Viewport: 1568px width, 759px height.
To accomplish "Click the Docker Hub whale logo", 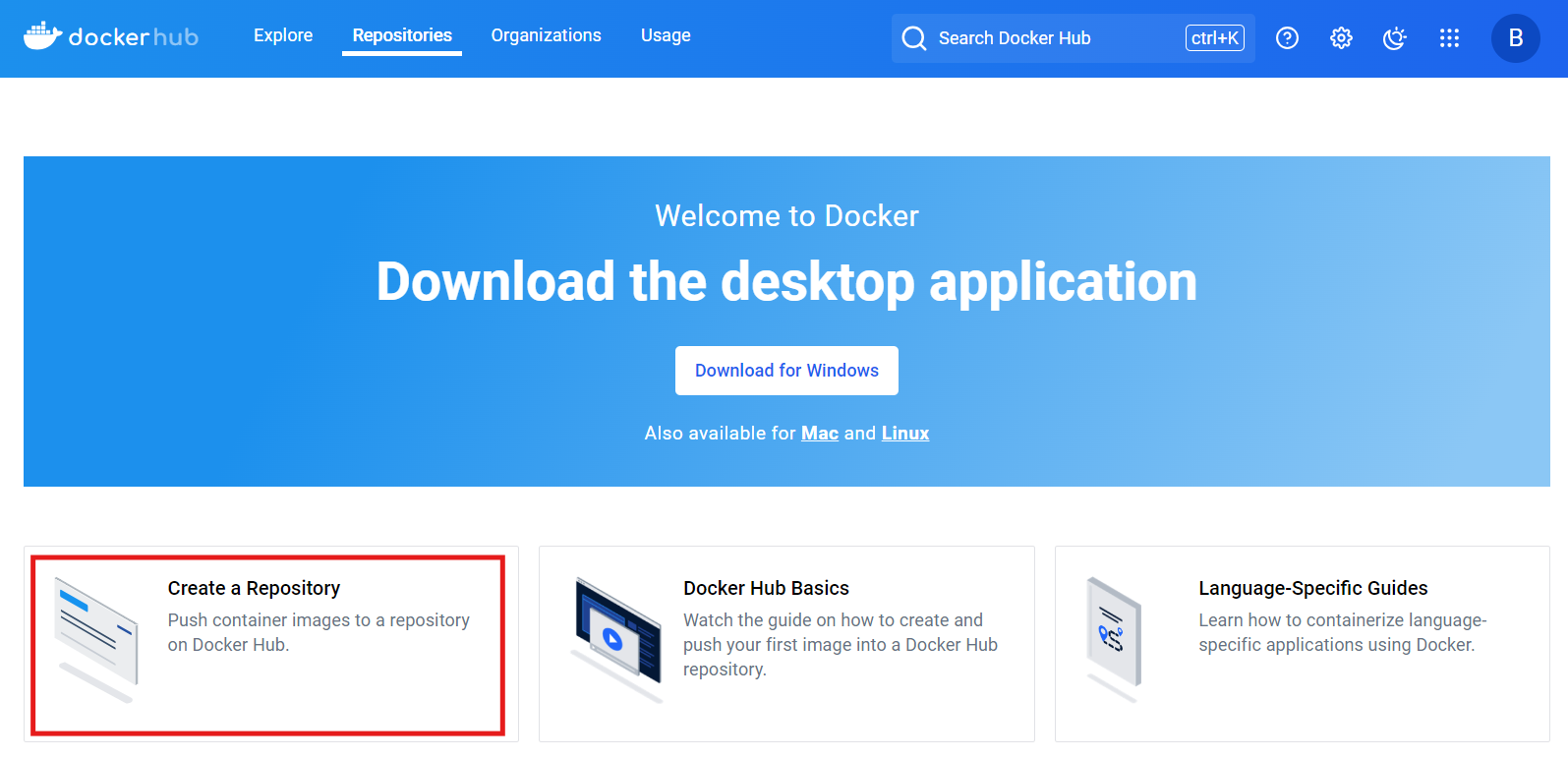I will click(111, 37).
